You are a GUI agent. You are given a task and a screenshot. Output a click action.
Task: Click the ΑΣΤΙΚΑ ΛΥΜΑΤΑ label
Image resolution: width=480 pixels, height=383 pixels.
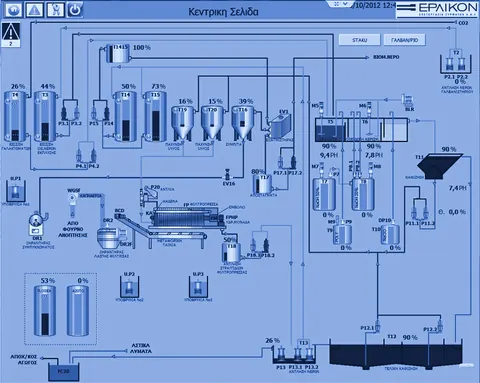141,348
